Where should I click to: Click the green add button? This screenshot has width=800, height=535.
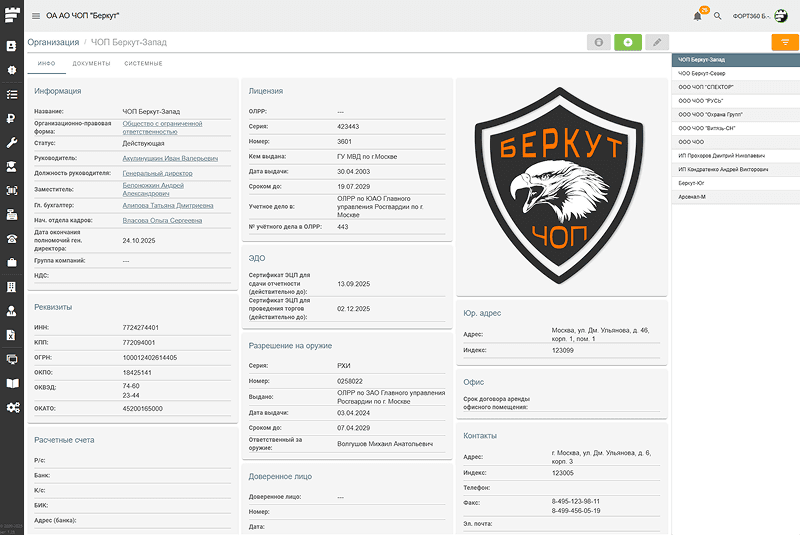(628, 42)
